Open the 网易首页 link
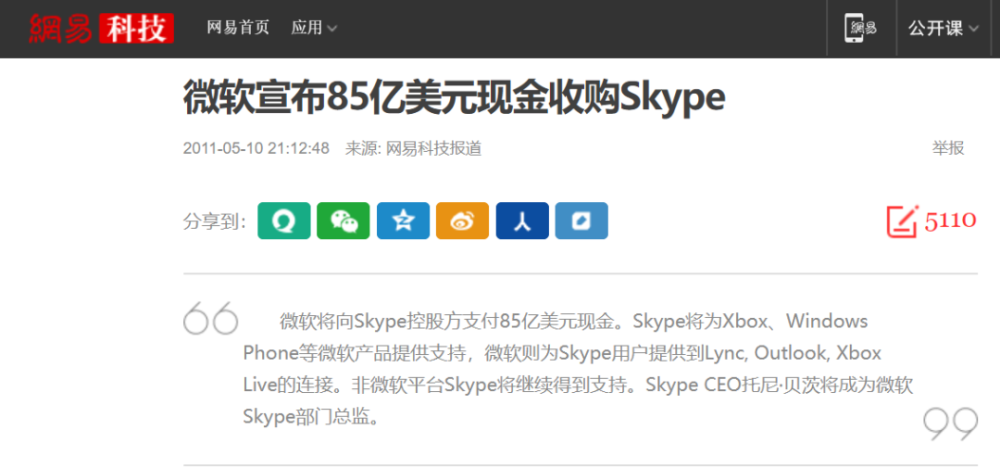The height and width of the screenshot is (468, 1000). tap(238, 28)
